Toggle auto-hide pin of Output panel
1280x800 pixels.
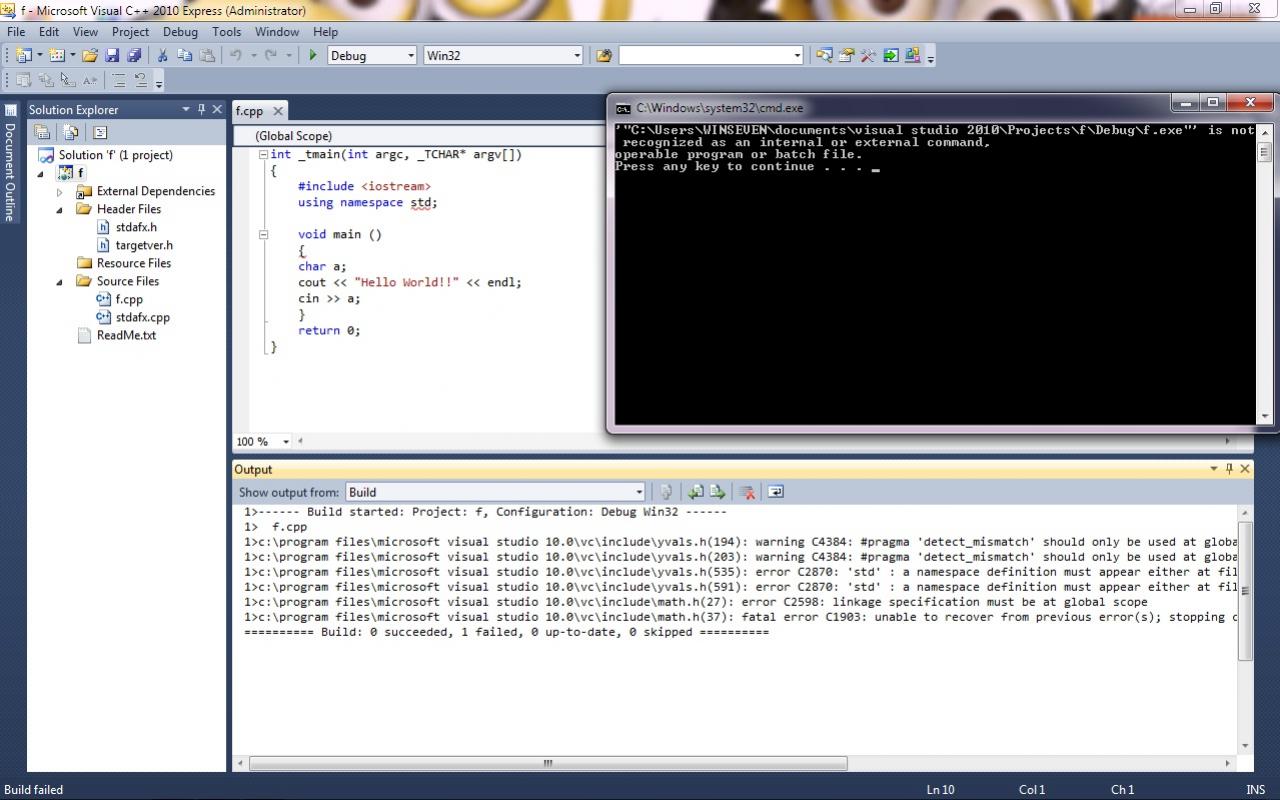[x=1229, y=468]
